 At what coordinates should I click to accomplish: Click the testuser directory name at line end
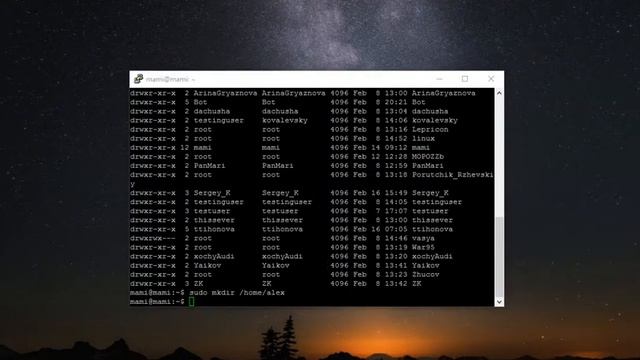point(430,211)
